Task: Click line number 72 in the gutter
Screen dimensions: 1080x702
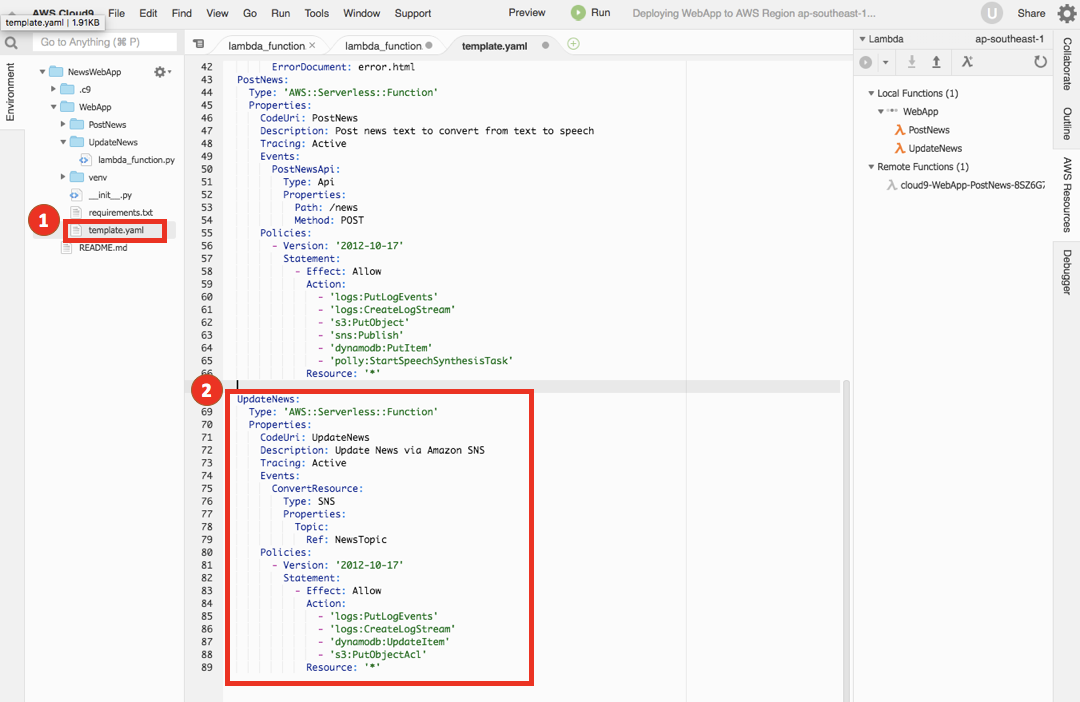Action: [x=207, y=451]
